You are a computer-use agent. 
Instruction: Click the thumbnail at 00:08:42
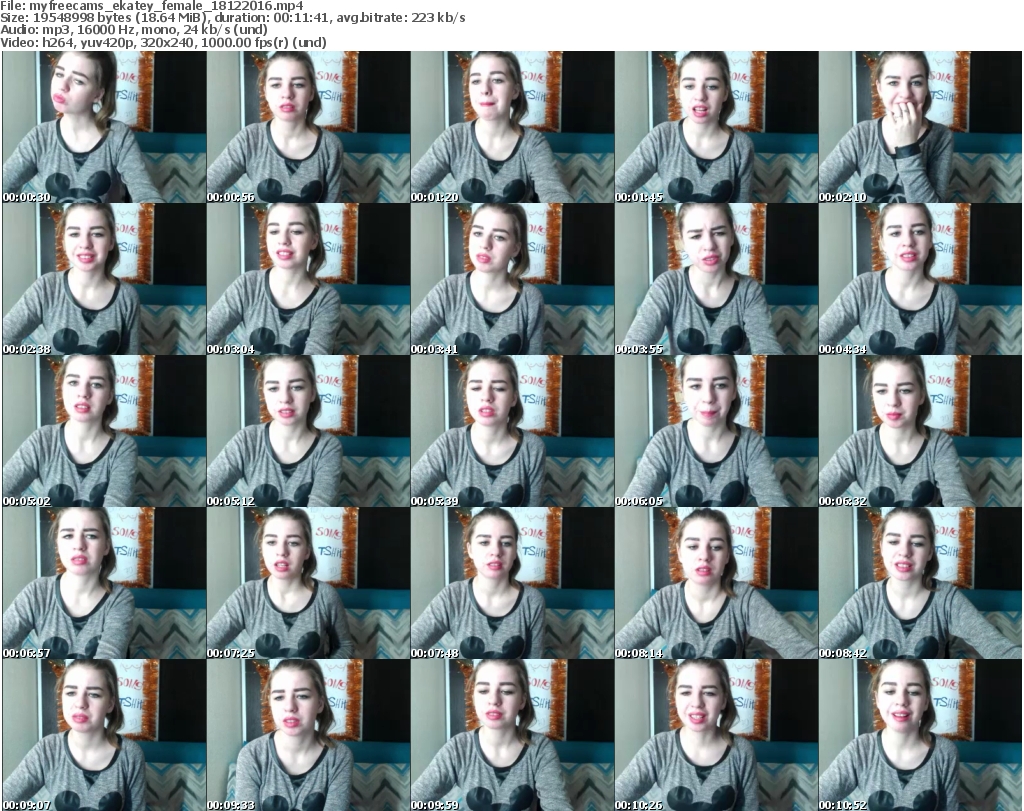919,583
